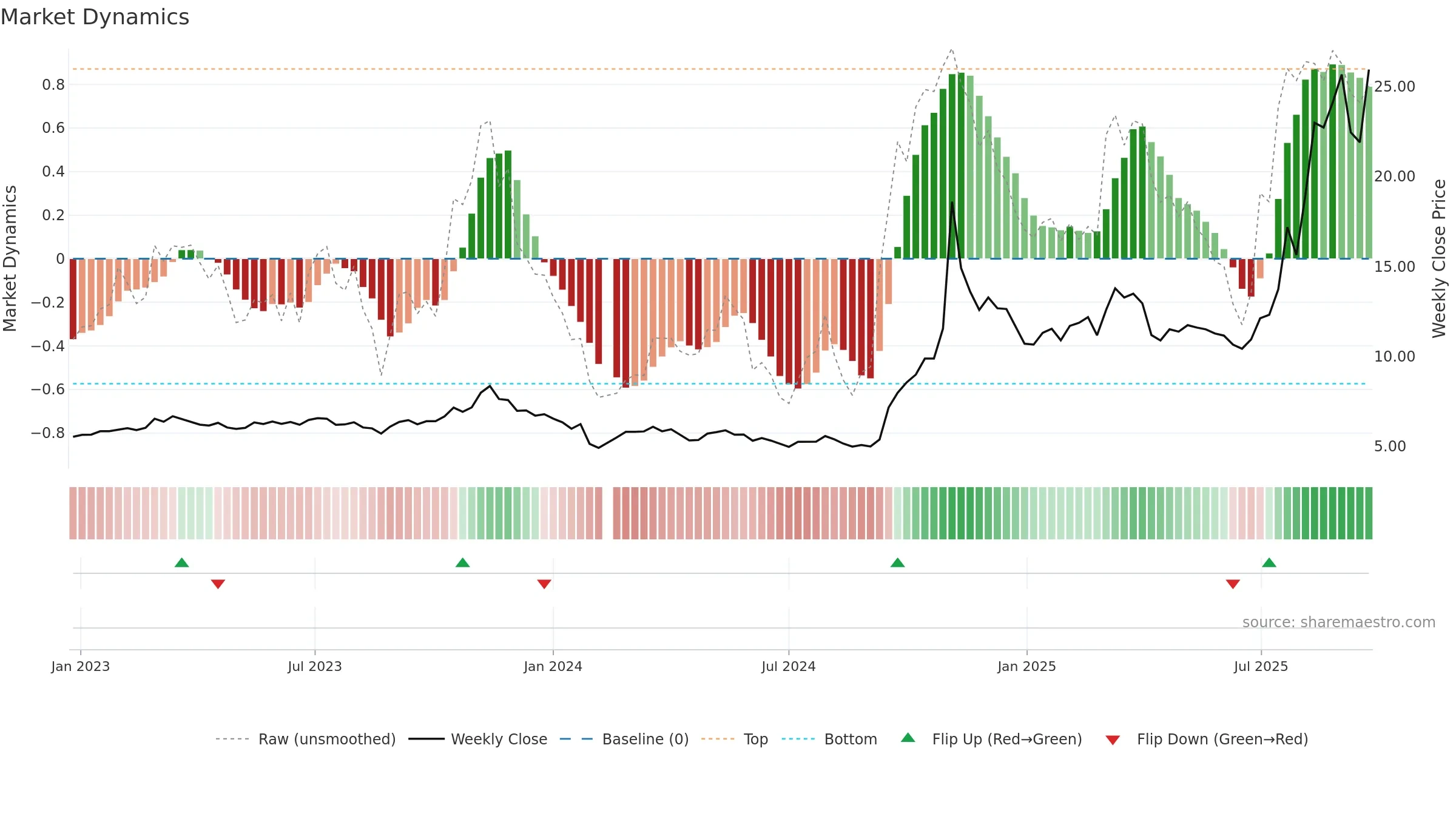
Task: Toggle Flip Up (Red→Green) legend entry
Action: pos(991,739)
